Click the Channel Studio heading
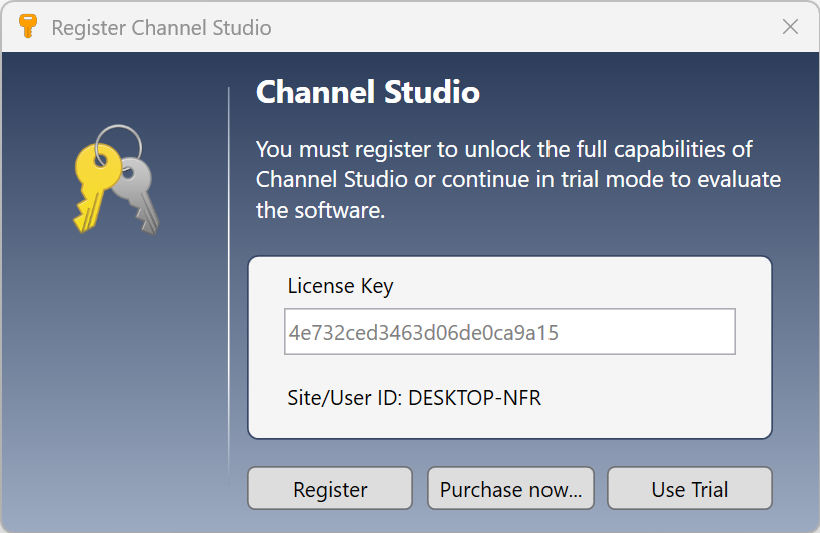Image resolution: width=820 pixels, height=533 pixels. (x=368, y=93)
